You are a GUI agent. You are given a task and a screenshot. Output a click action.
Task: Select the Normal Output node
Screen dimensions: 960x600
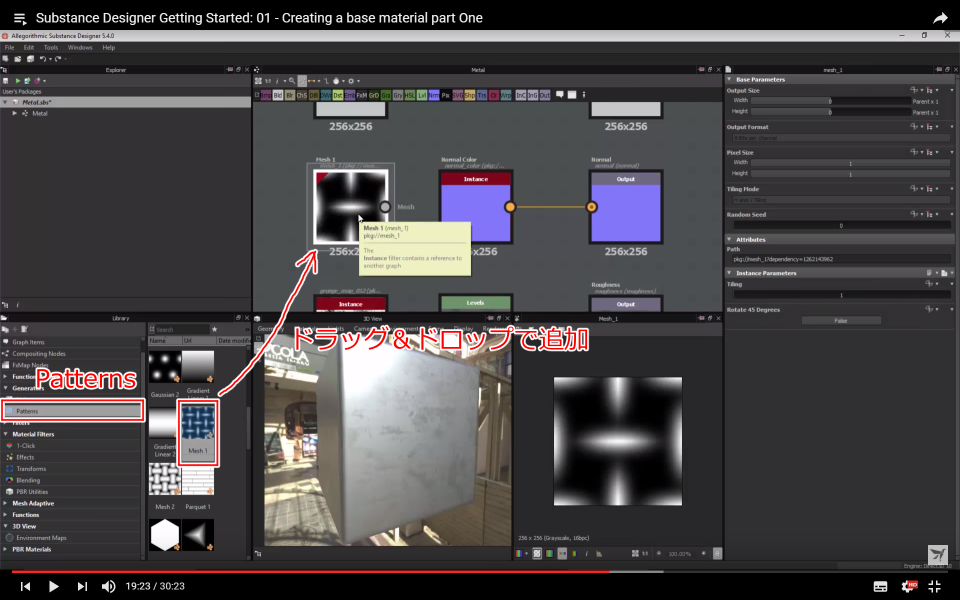pos(626,207)
